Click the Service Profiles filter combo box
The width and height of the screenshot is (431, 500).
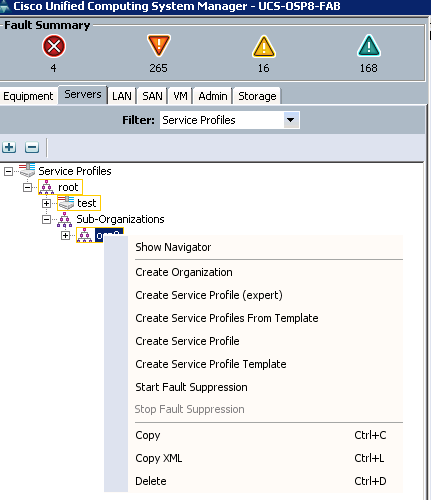pos(230,120)
